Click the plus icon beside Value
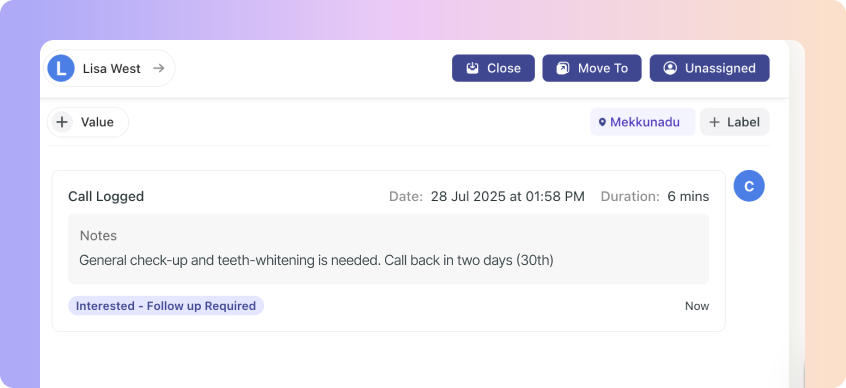 point(62,122)
